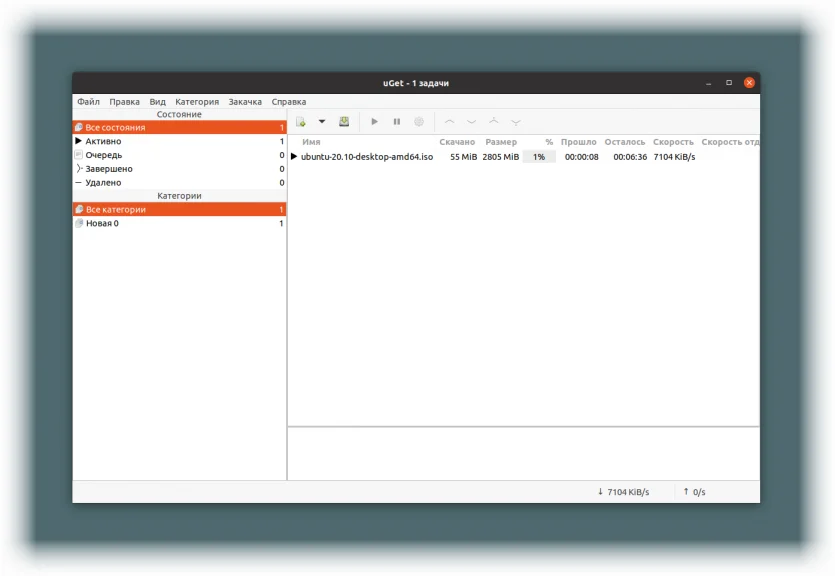Click the 00:06:36 remaining time
The width and height of the screenshot is (835, 576).
630,157
